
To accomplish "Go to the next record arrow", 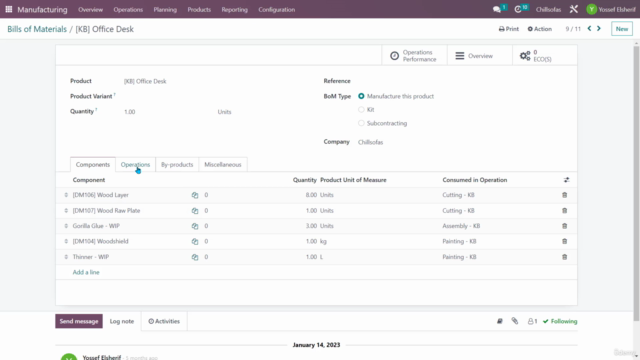I will pyautogui.click(x=599, y=29).
